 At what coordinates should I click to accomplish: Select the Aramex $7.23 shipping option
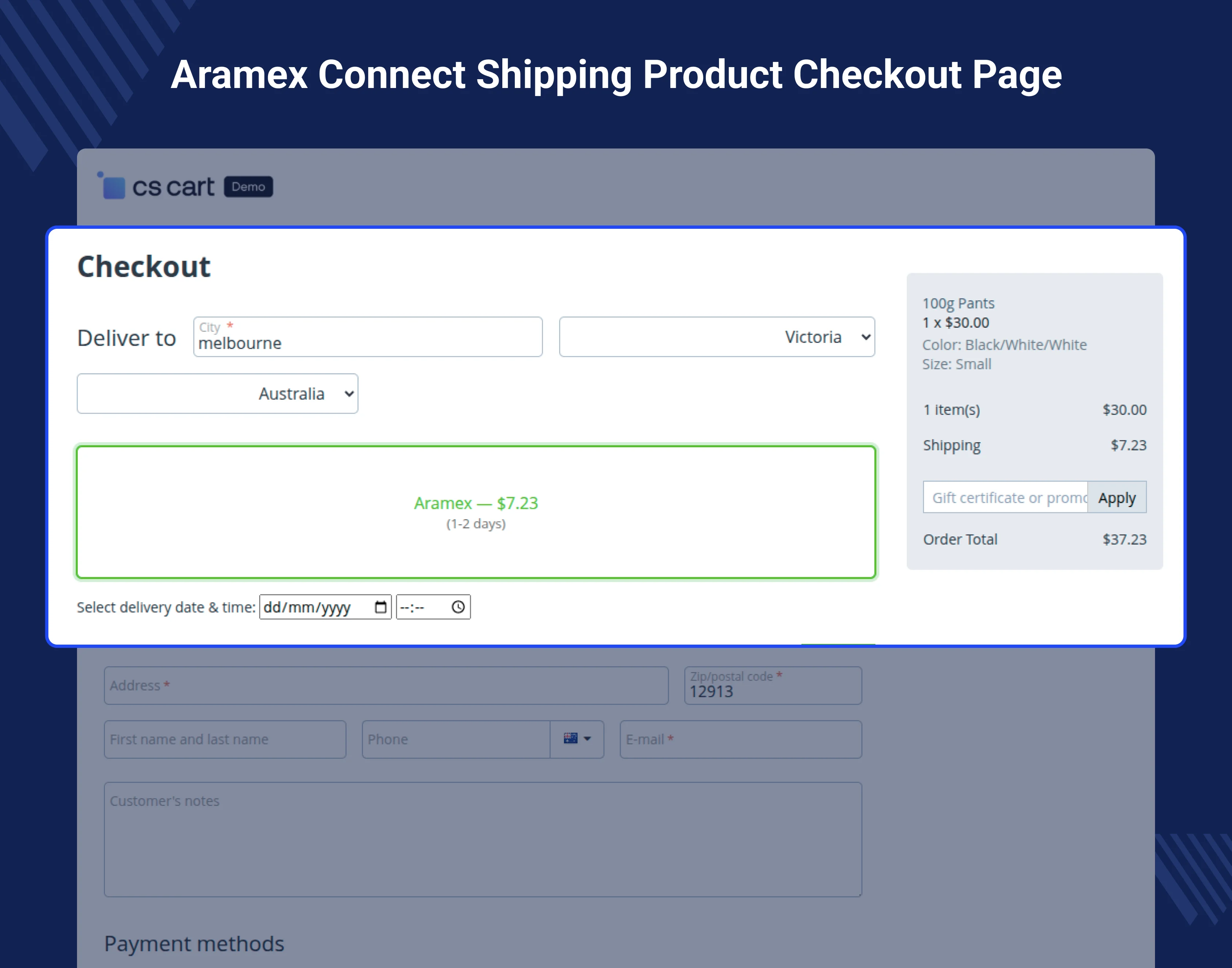[x=476, y=512]
